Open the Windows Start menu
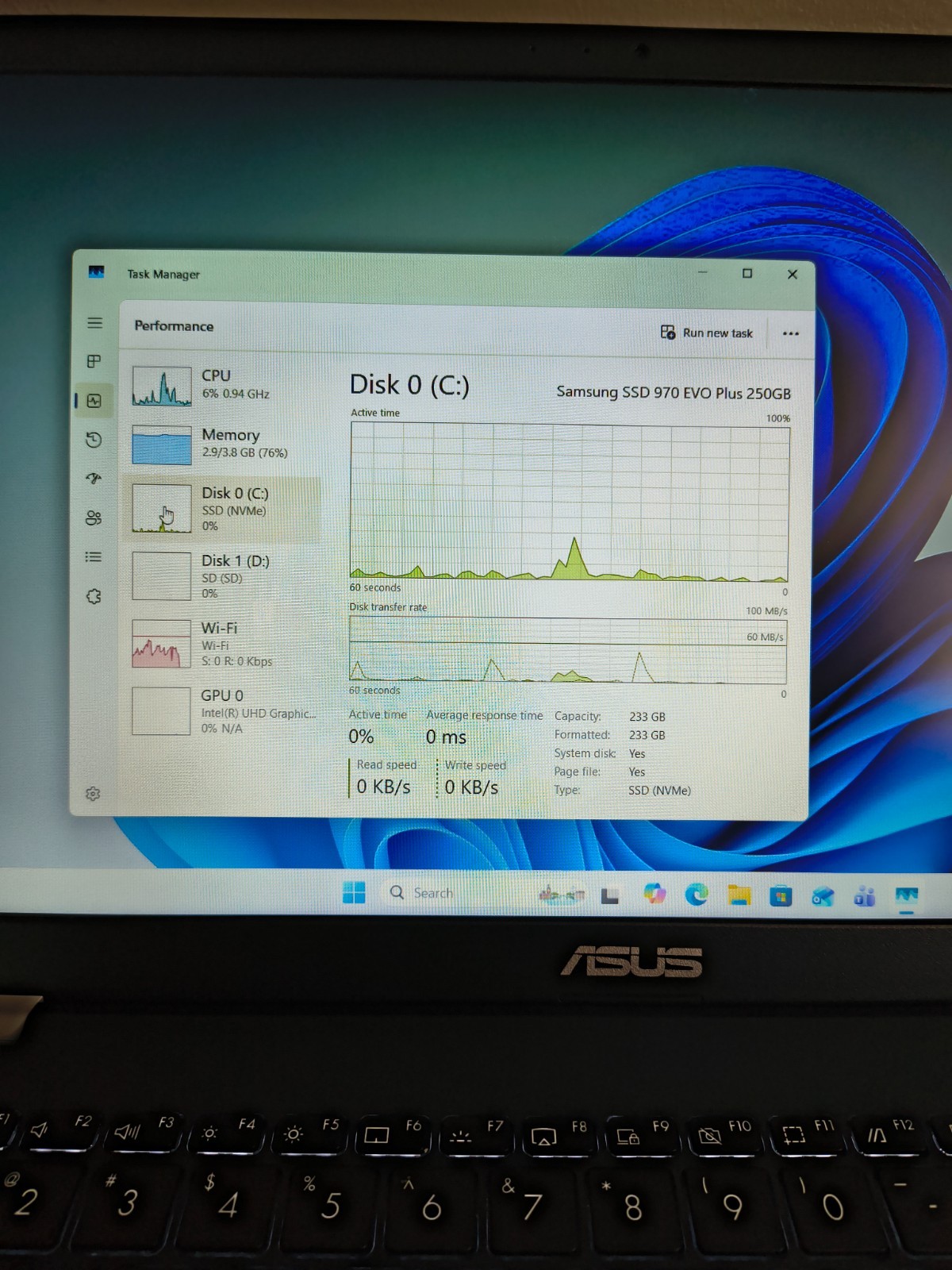Screen dimensions: 952x1270 354,892
